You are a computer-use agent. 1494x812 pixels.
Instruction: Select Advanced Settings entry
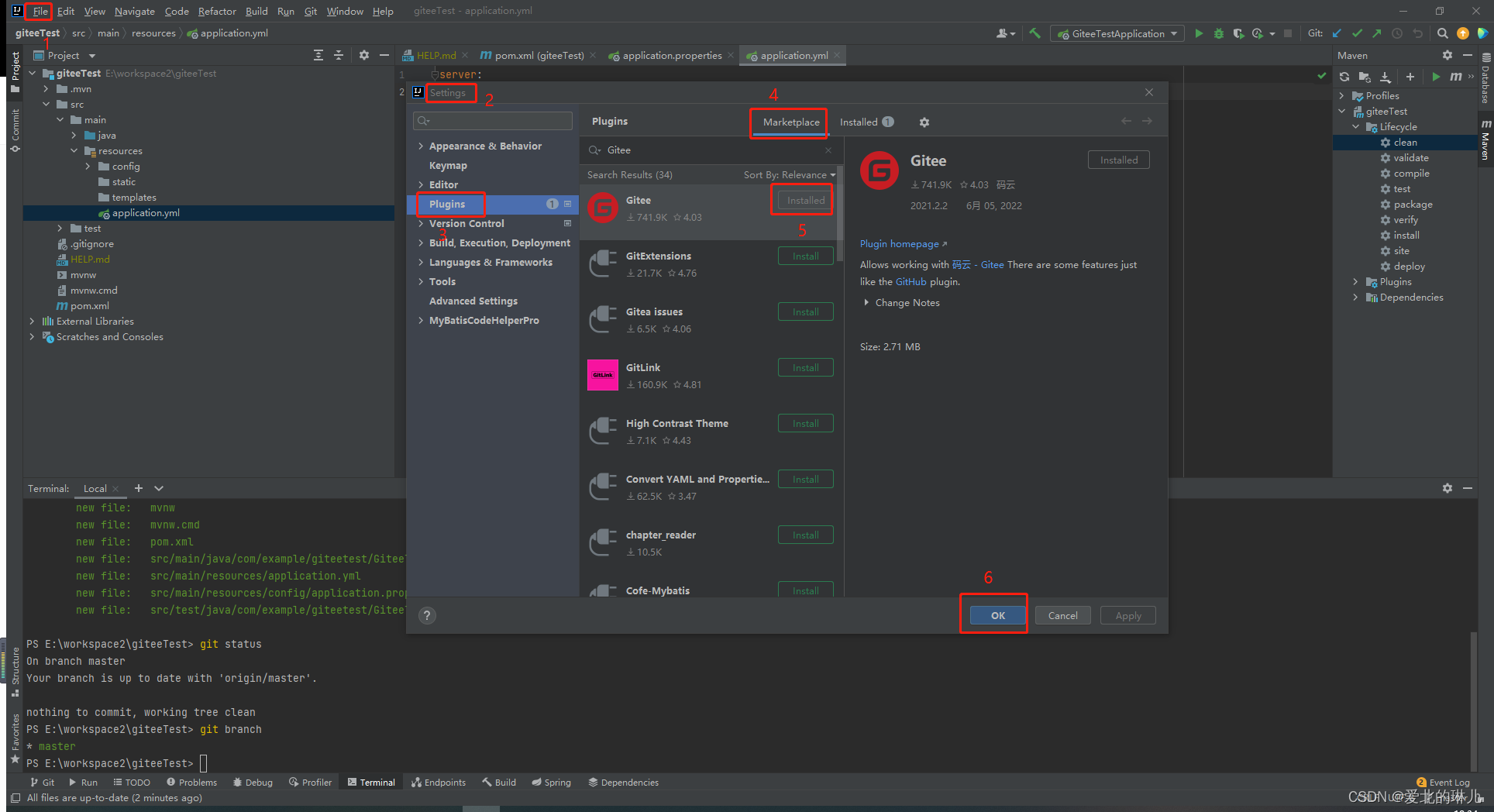[x=473, y=301]
